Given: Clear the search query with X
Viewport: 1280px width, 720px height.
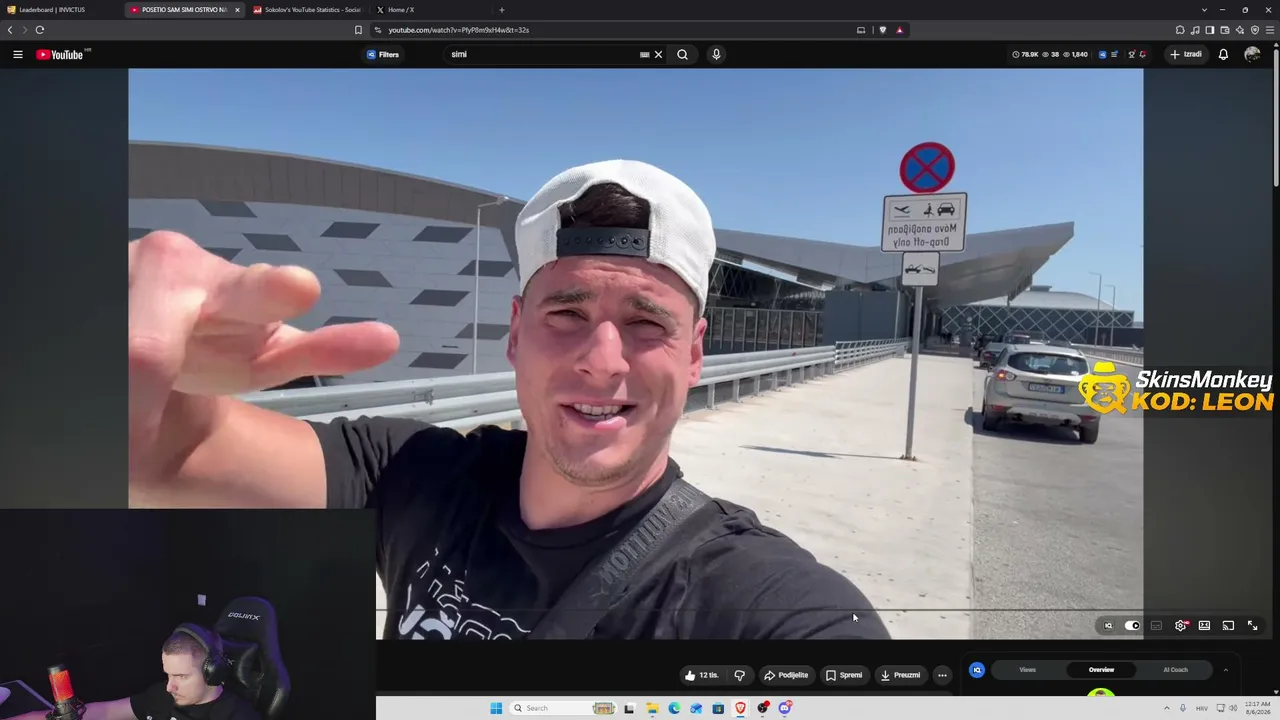Looking at the screenshot, I should 658,54.
